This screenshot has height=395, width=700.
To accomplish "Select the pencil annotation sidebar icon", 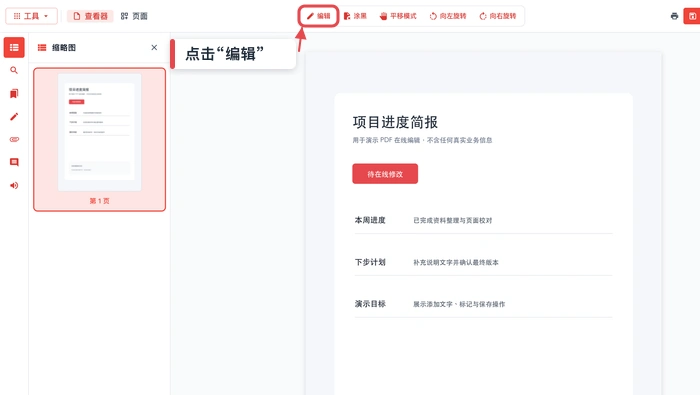I will pos(14,116).
